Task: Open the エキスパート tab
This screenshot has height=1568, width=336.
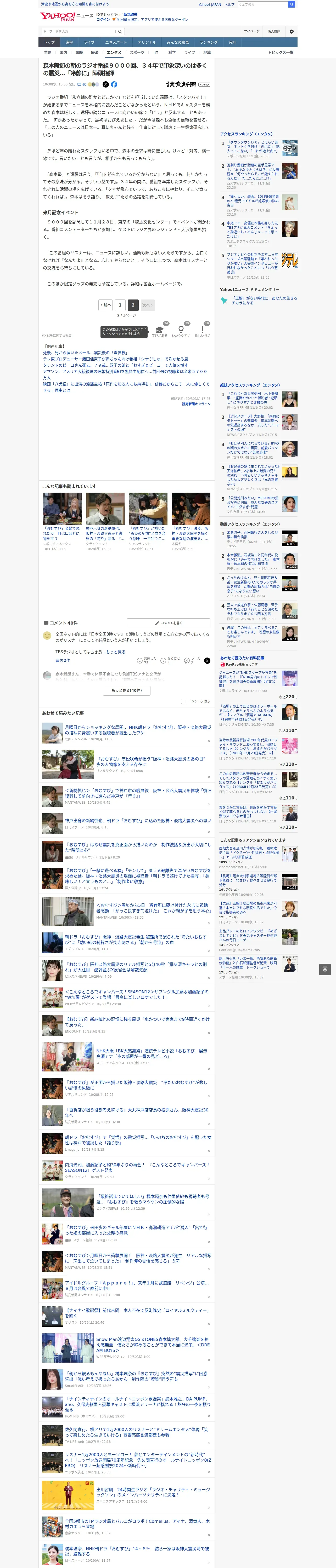Action: [116, 42]
